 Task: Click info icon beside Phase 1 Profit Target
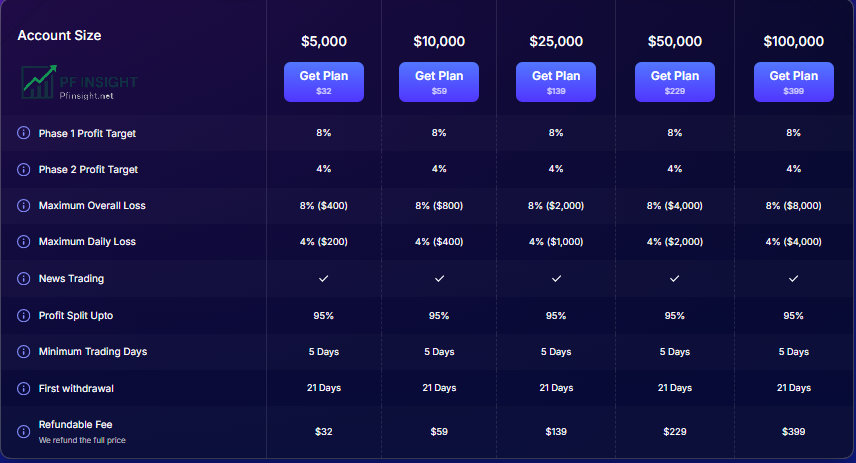click(23, 133)
